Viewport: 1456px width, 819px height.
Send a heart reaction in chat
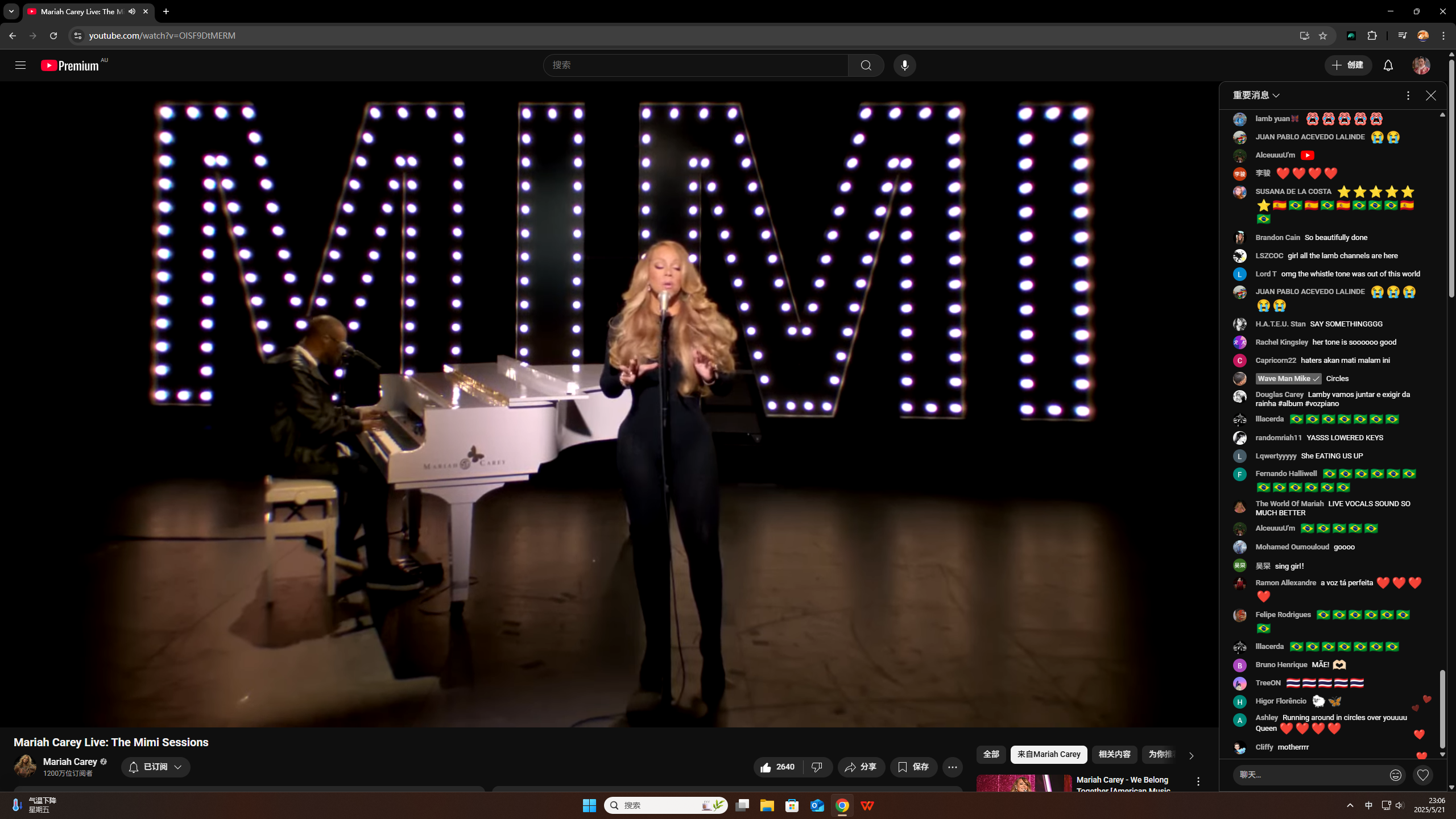(x=1423, y=775)
